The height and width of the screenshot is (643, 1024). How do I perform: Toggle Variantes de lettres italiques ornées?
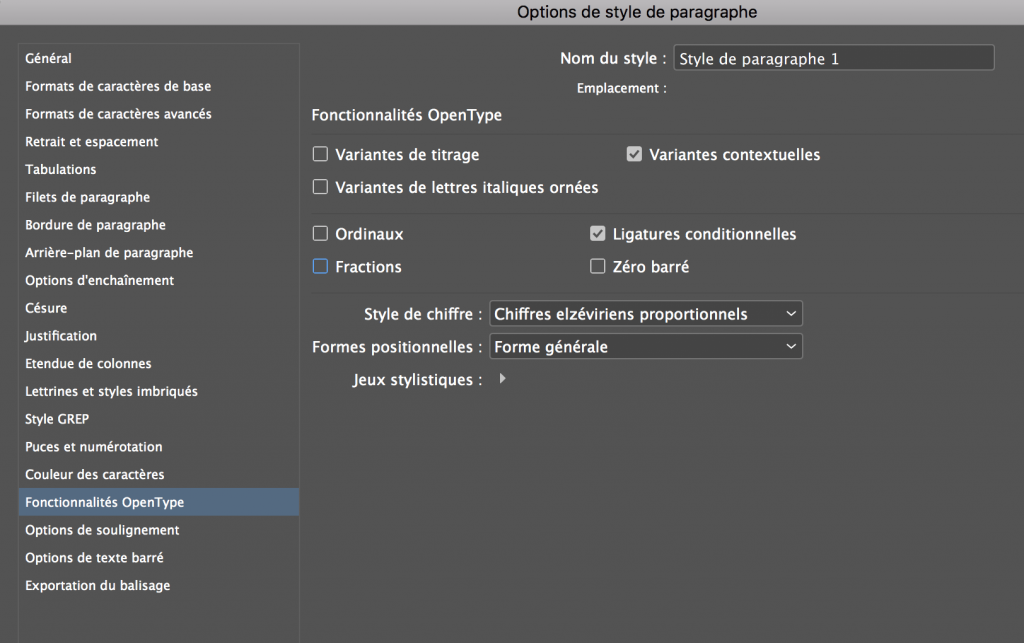[x=321, y=187]
